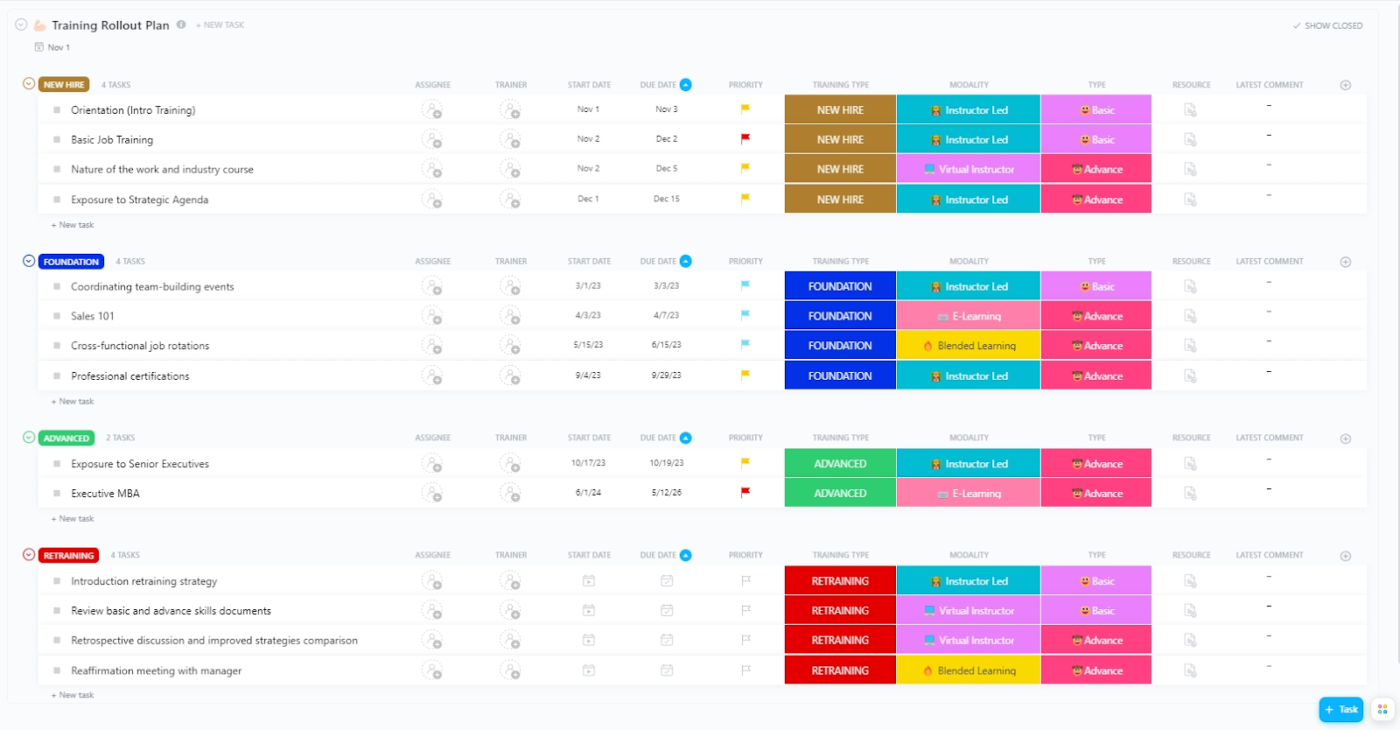Add a trainer to Sales 101

[x=511, y=315]
